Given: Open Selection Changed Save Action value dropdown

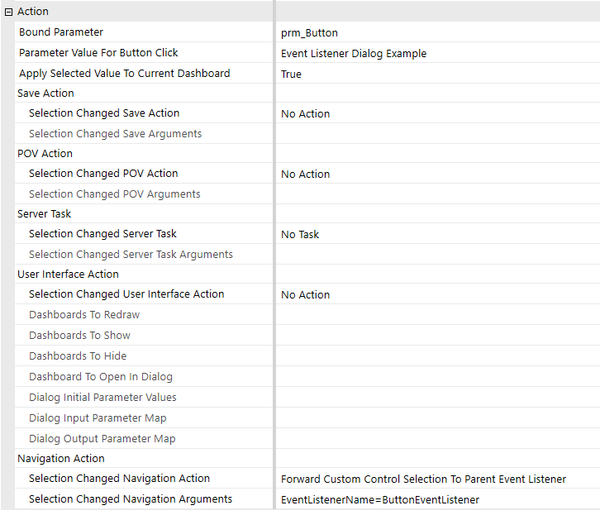Looking at the screenshot, I should click(x=436, y=114).
